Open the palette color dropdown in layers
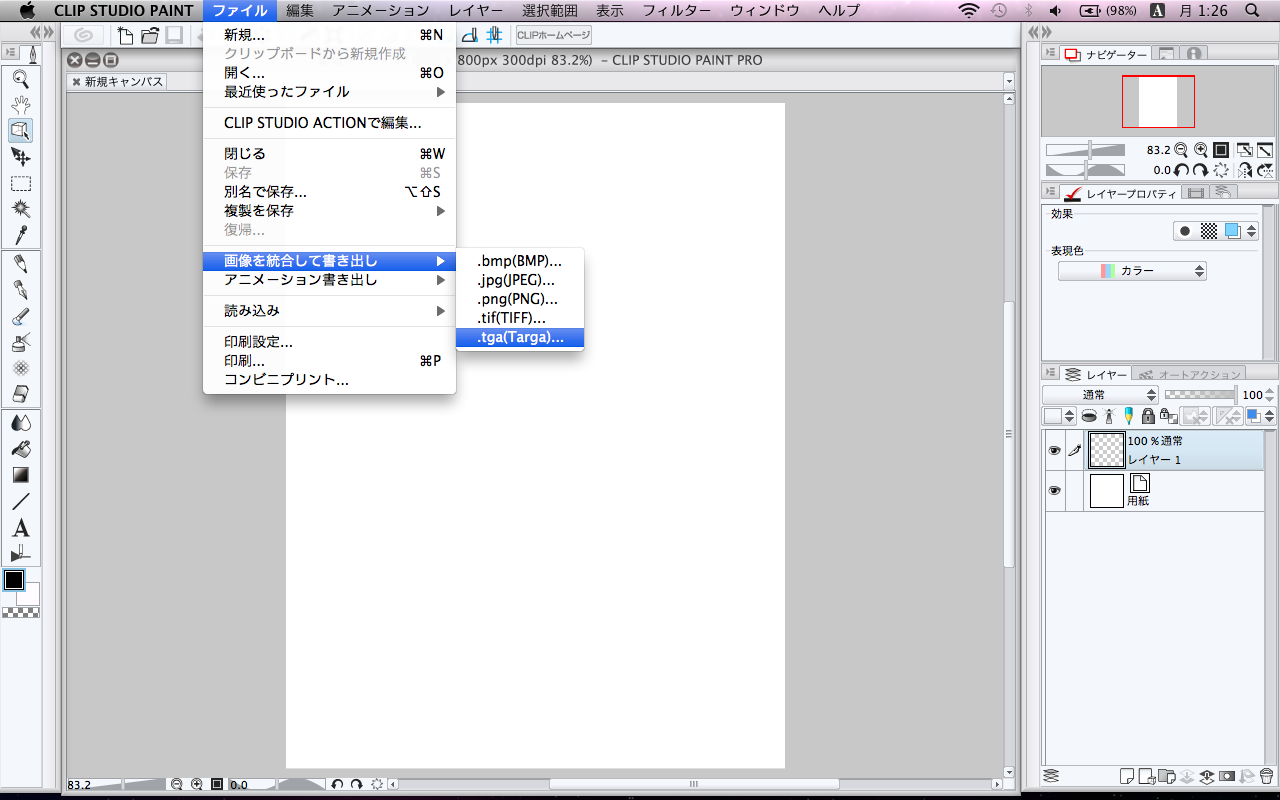 1060,416
